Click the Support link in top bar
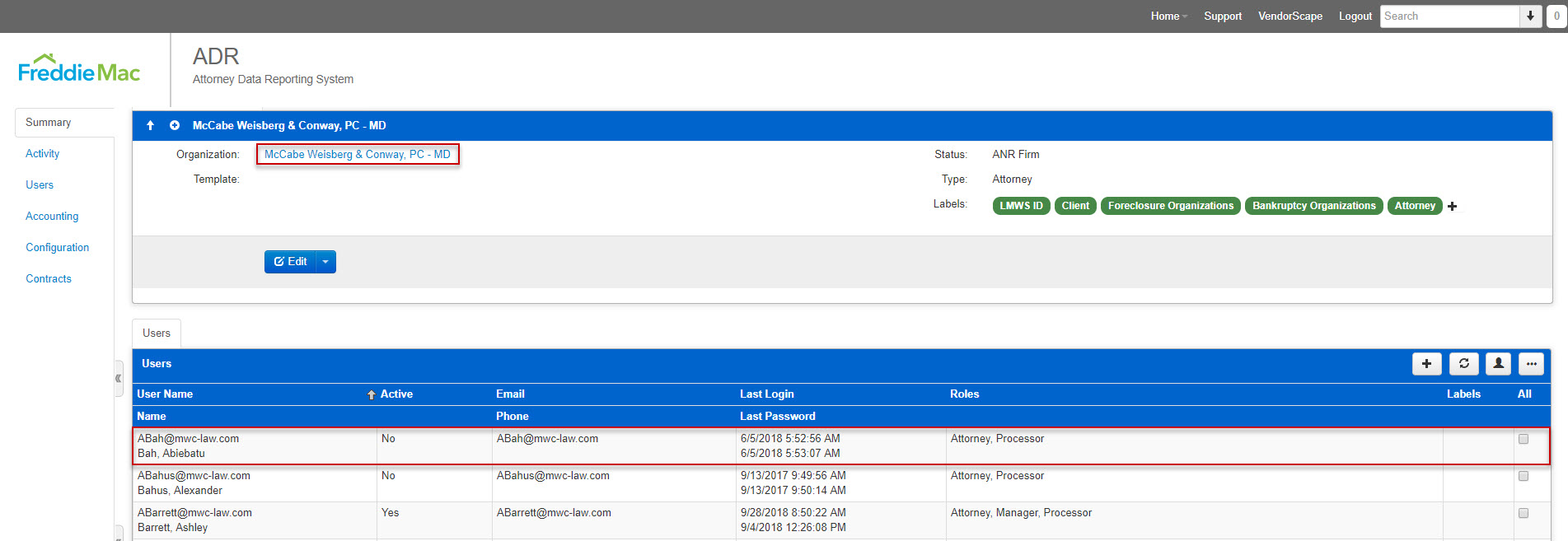The width and height of the screenshot is (1568, 541). click(x=1223, y=16)
